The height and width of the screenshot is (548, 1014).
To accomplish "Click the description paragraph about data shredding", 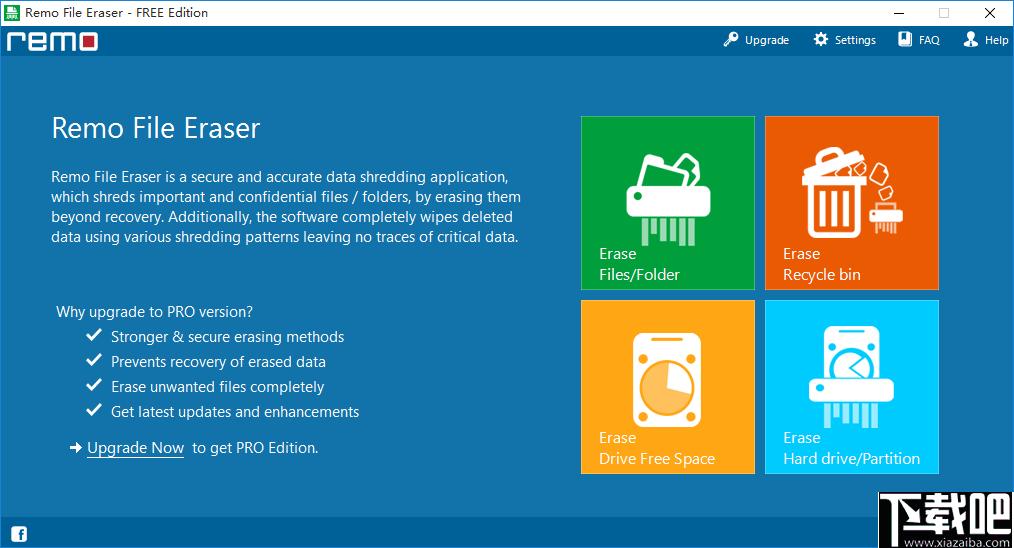I will (286, 206).
